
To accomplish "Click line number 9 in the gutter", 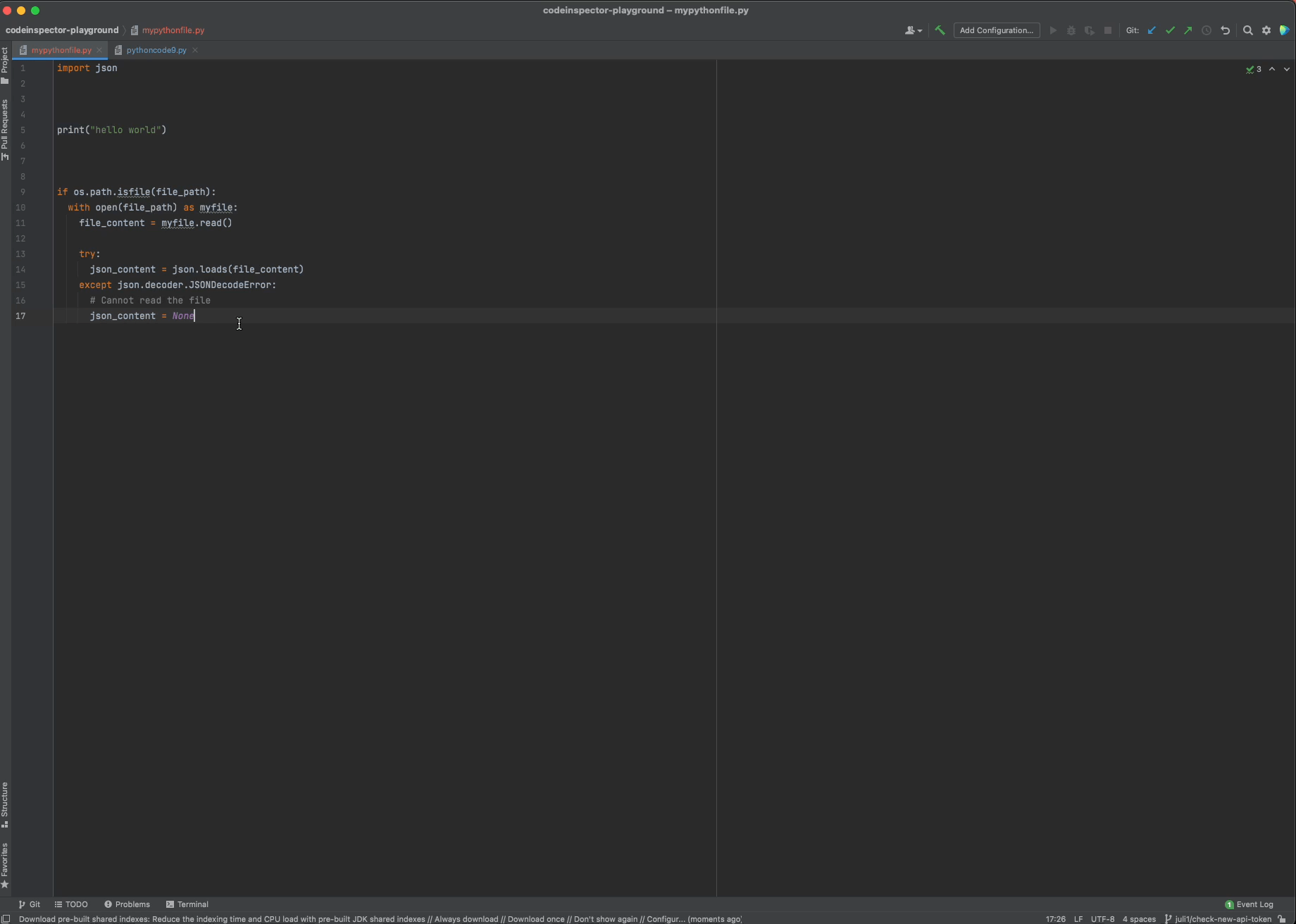I will click(23, 192).
